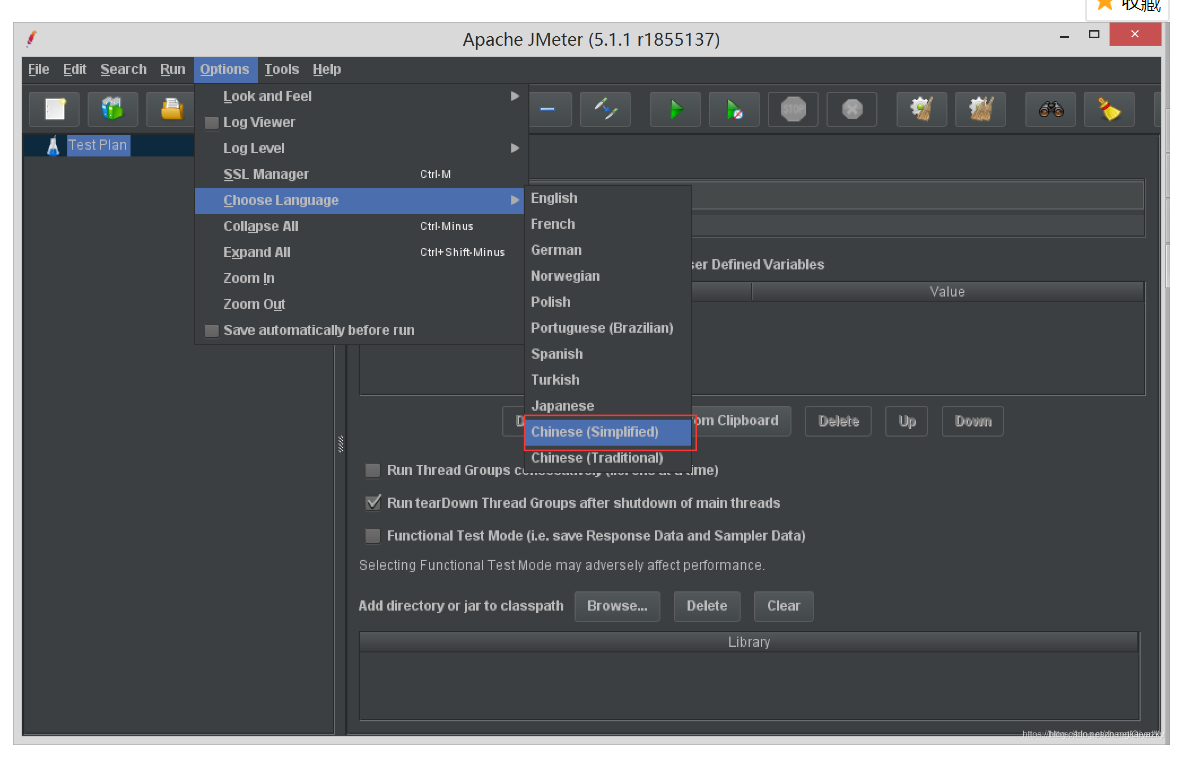1182x757 pixels.
Task: Click the Shutdown icon in toolbar
Action: pos(852,109)
